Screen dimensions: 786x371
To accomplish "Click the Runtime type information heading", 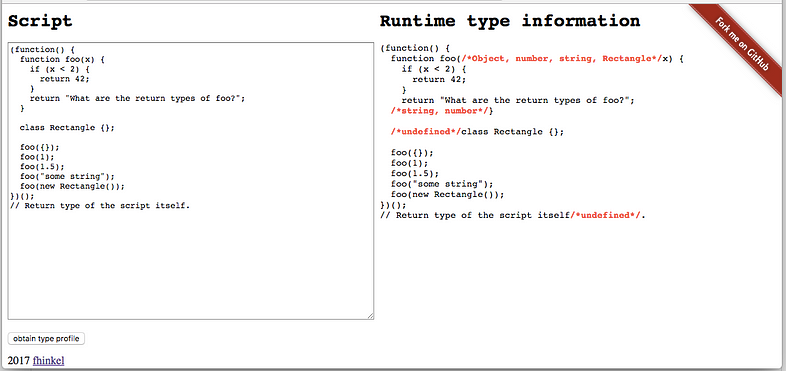I will point(510,21).
